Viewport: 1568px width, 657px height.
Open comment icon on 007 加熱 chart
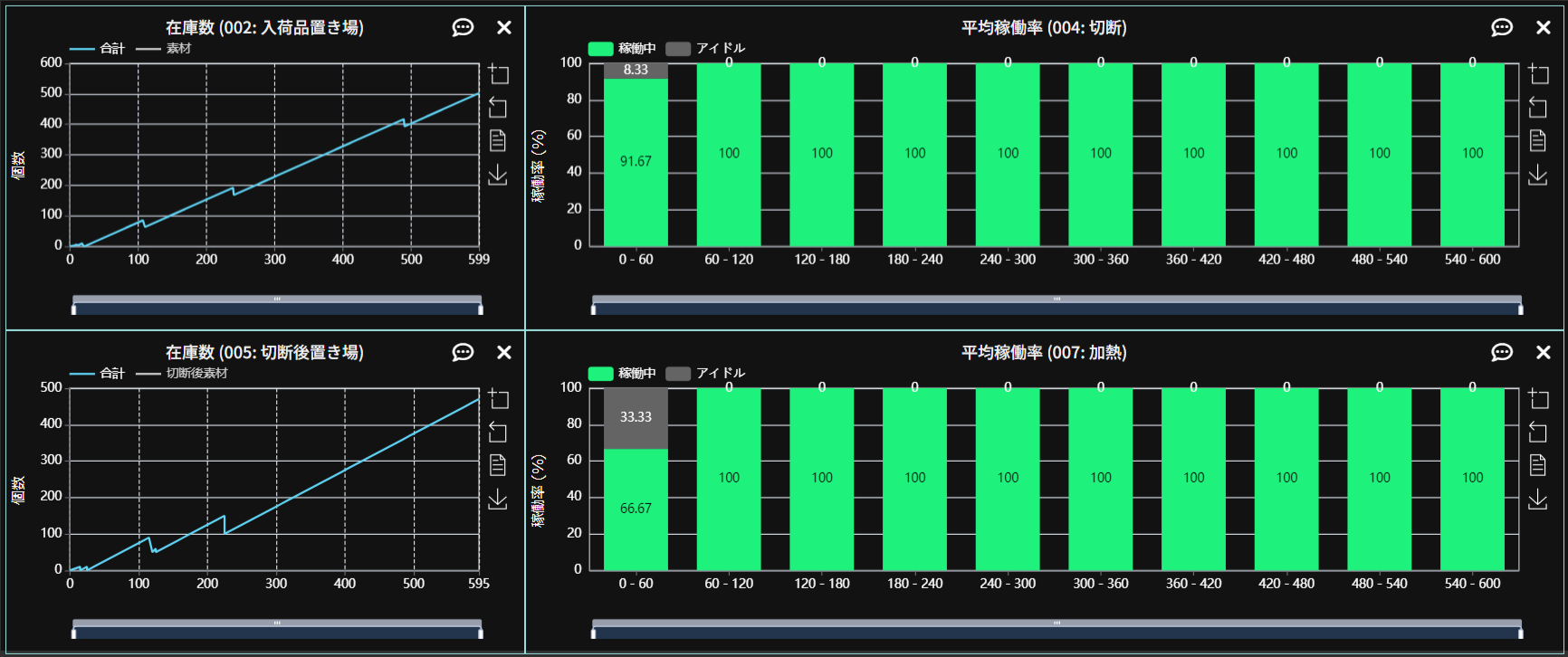(1502, 352)
